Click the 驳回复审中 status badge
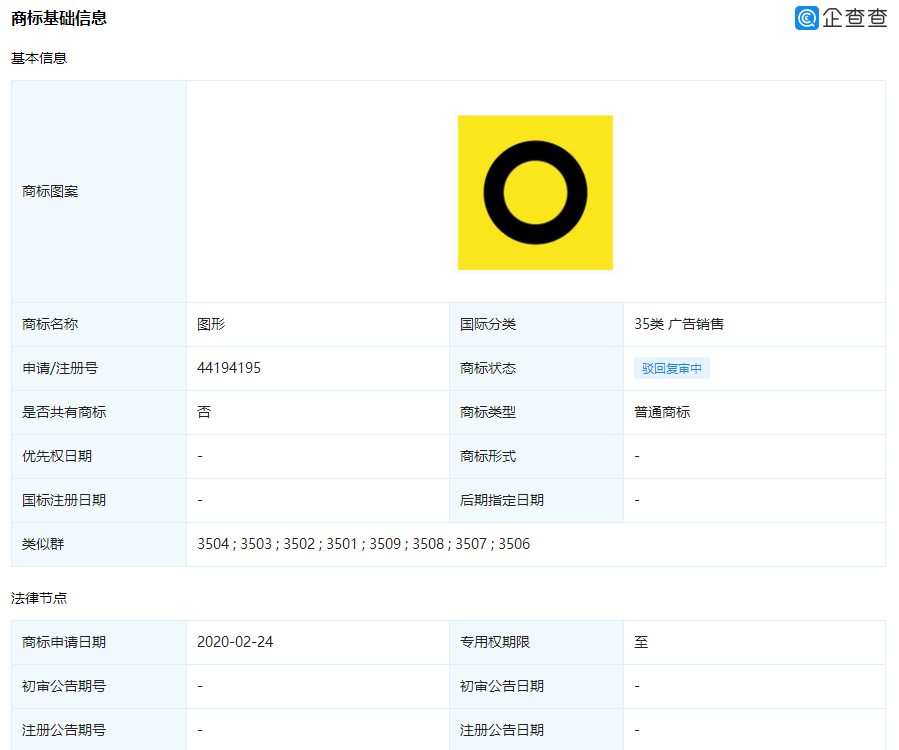The image size is (899, 750). 671,368
